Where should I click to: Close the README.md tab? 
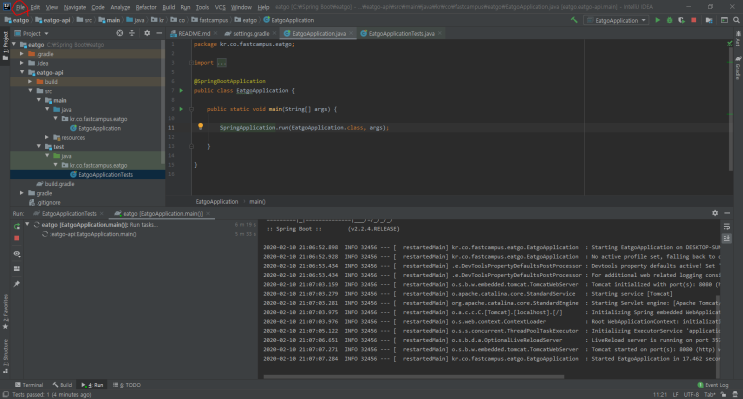pyautogui.click(x=216, y=34)
